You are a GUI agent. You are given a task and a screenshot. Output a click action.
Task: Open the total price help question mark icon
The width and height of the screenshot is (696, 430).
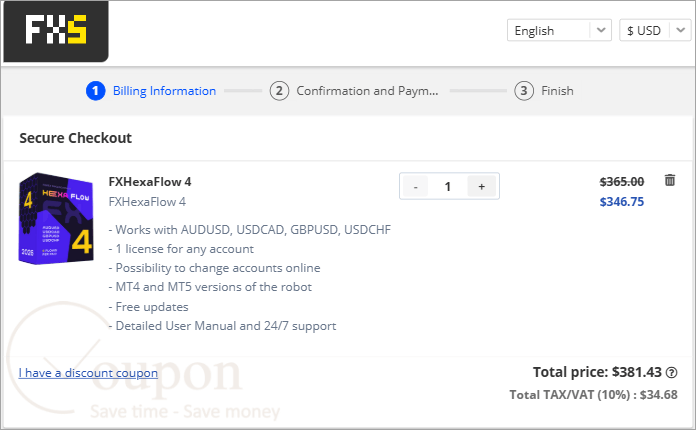pos(672,373)
